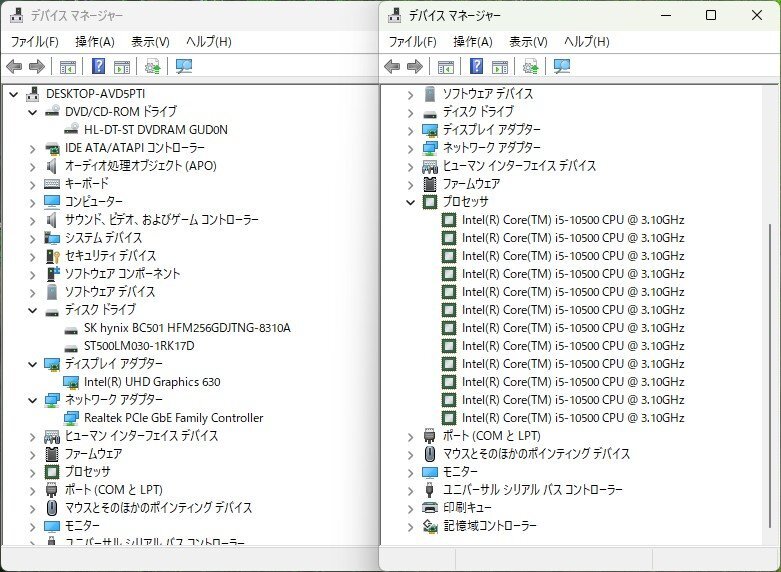This screenshot has height=572, width=781.
Task: Click Properties pane icon in left window toolbar
Action: [x=122, y=66]
